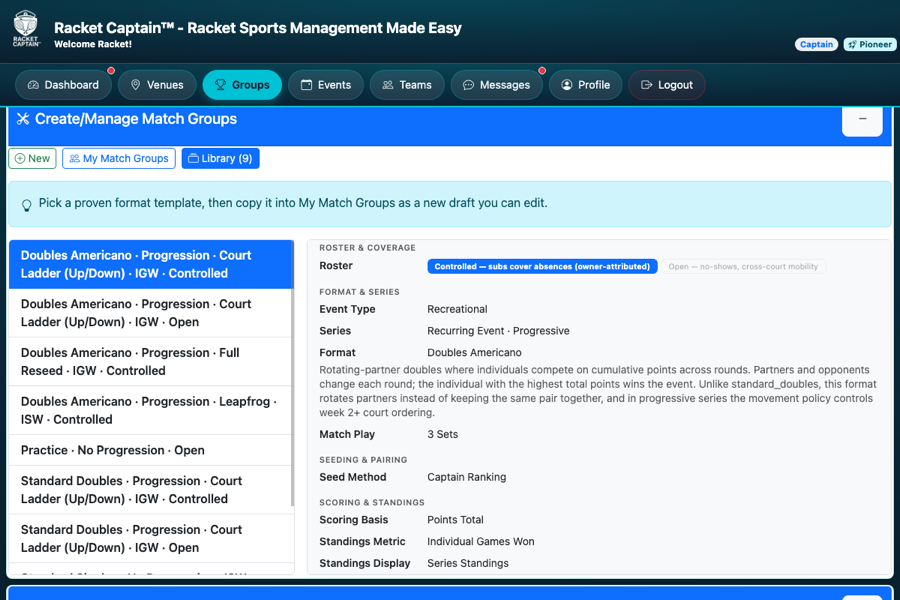Viewport: 900px width, 600px height.
Task: Click the 'Welcome Racket!' greeting text
Action: click(93, 44)
